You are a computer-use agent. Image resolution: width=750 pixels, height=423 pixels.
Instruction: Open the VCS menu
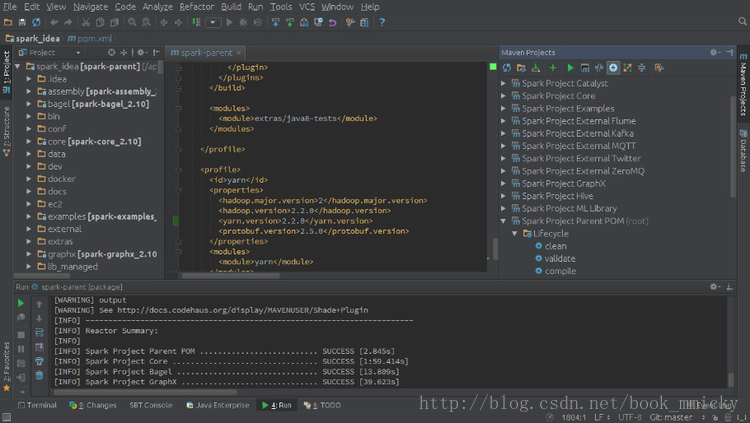point(307,7)
